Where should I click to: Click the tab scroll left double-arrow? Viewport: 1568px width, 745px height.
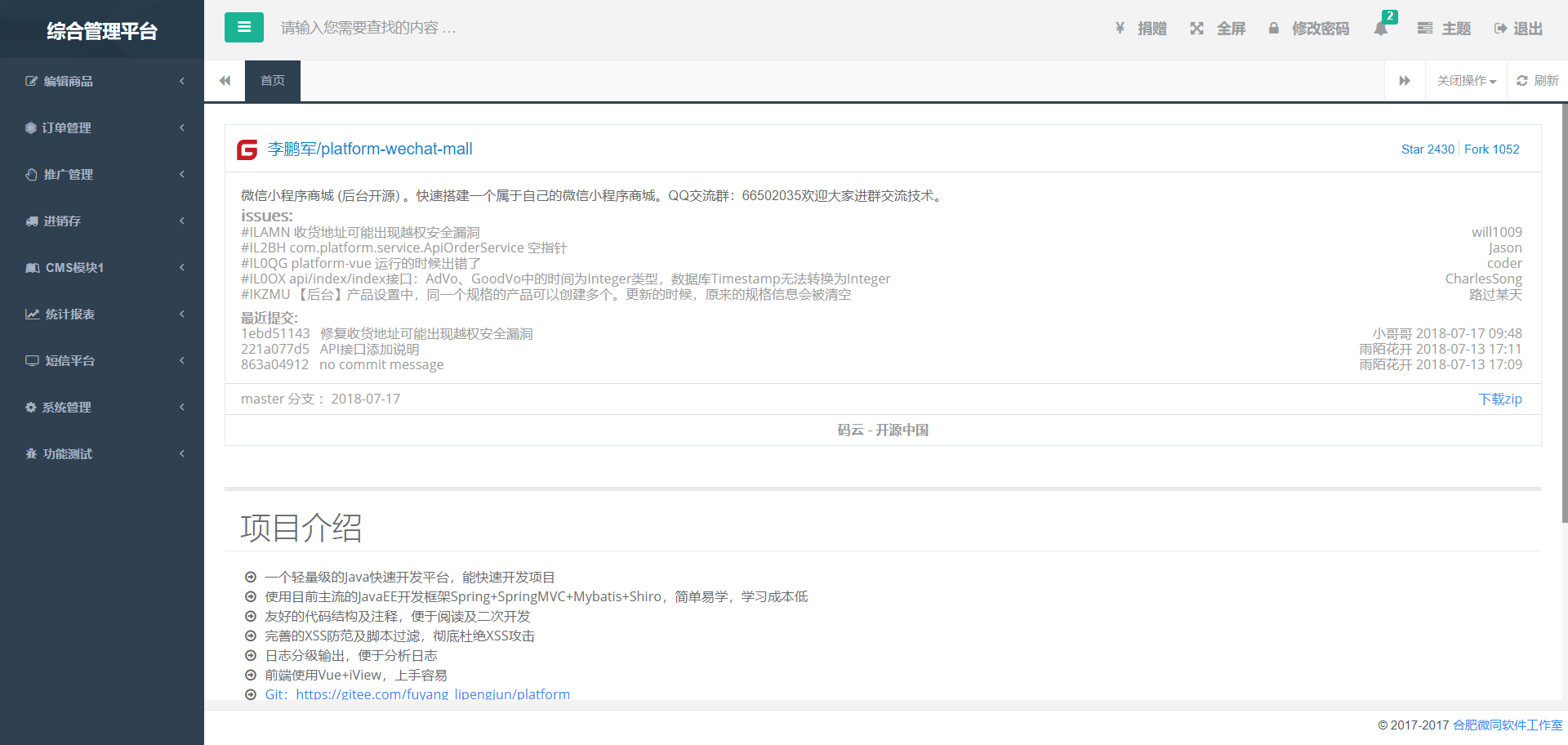pos(225,81)
